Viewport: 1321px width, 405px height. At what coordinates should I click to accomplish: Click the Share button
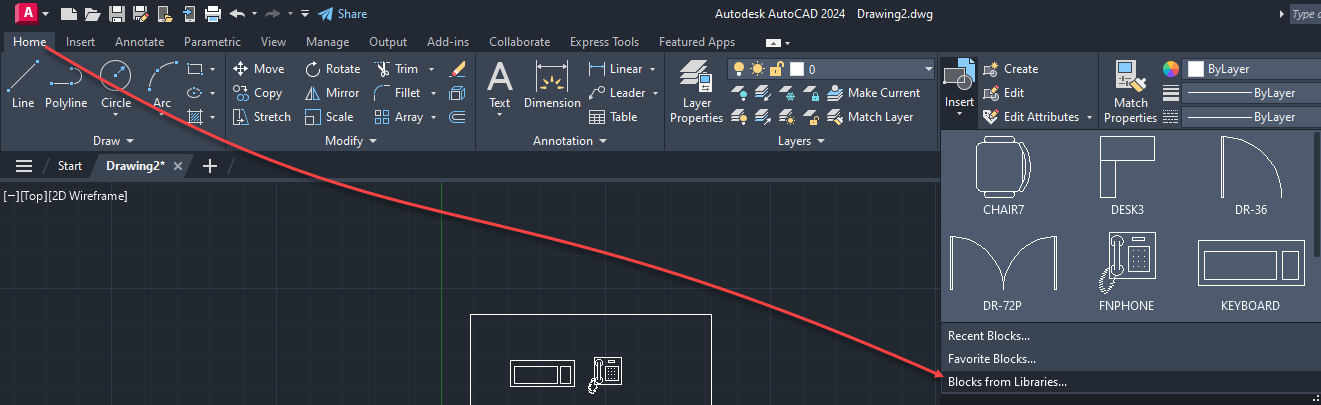point(342,14)
